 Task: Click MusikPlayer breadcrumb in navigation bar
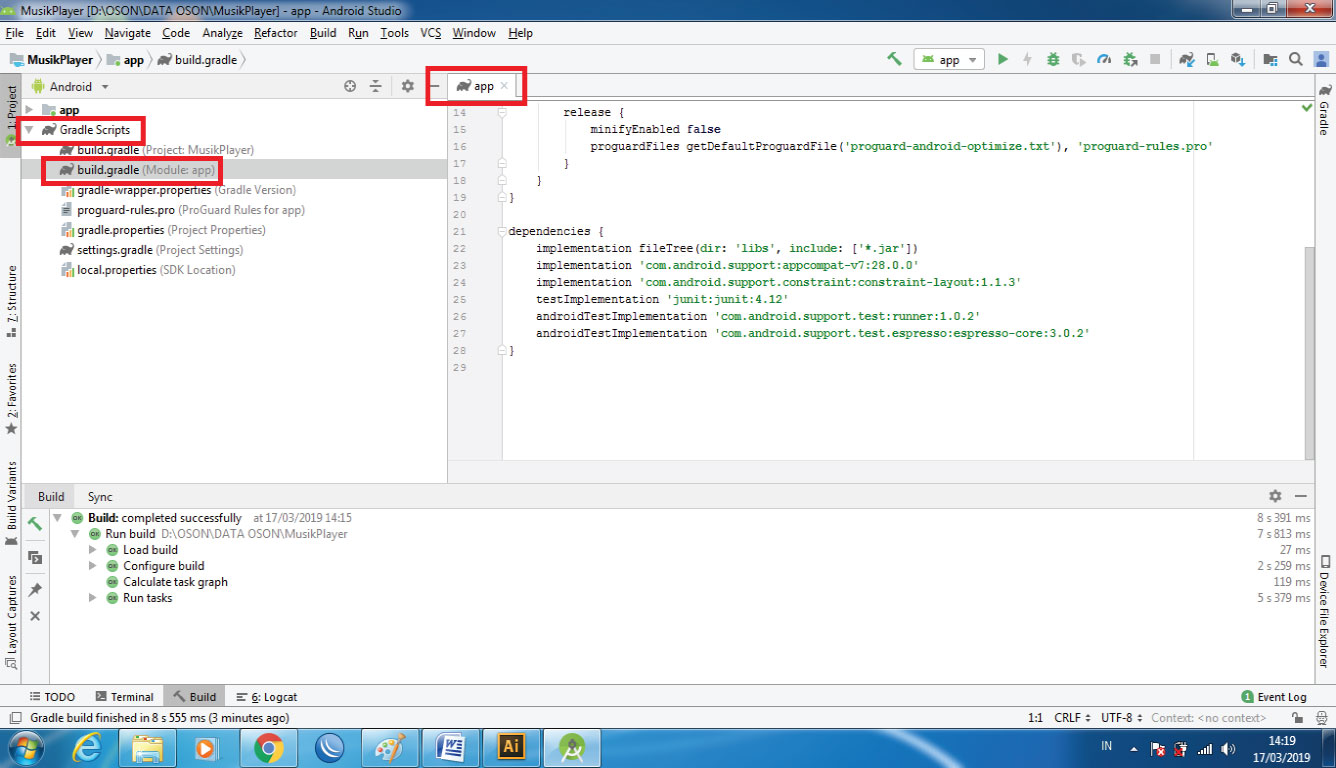(51, 60)
